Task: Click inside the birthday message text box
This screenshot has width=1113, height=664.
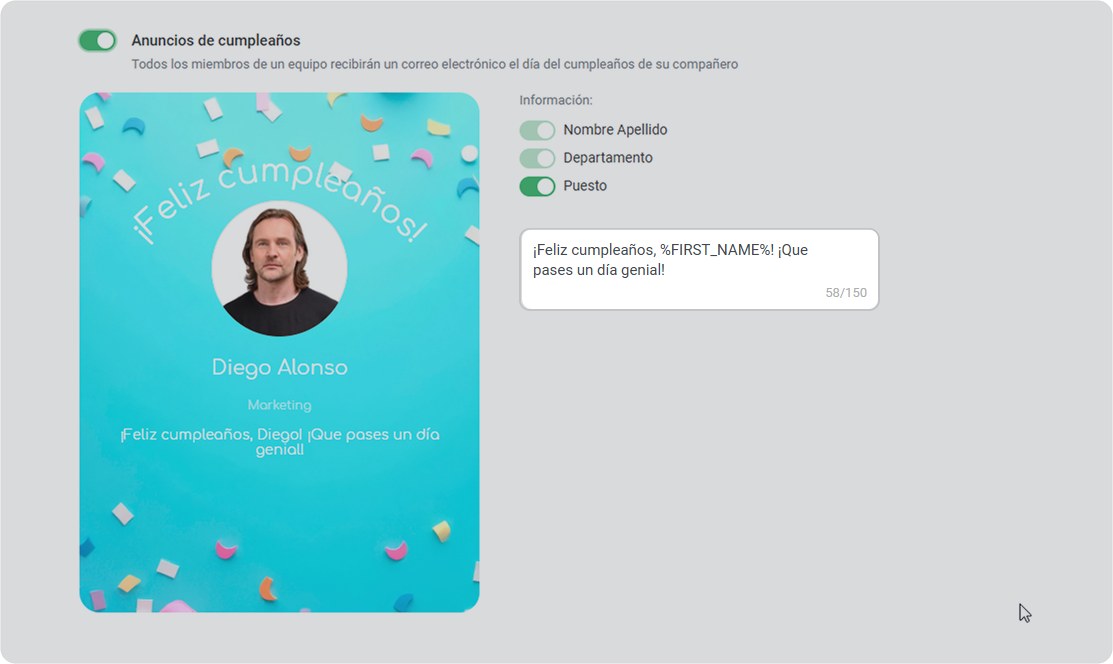Action: 699,269
